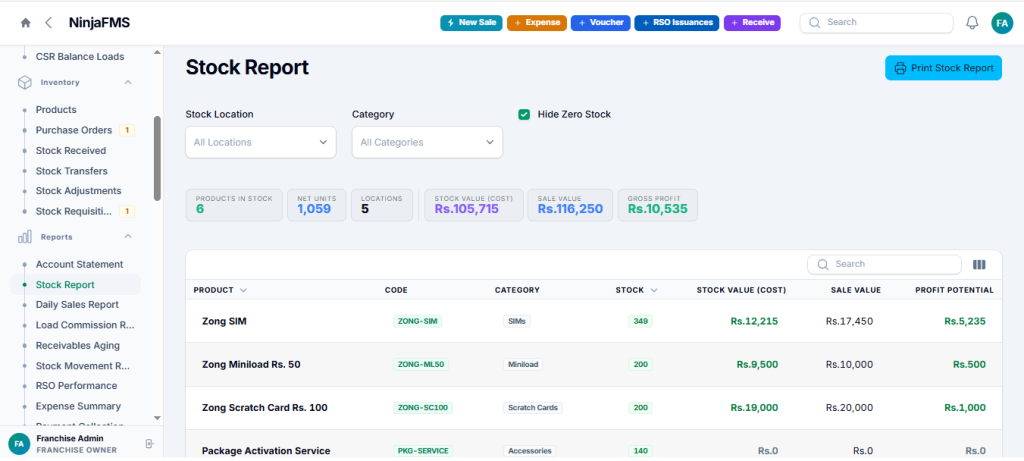Click the Reports bar chart icon
1024x461 pixels.
point(25,236)
